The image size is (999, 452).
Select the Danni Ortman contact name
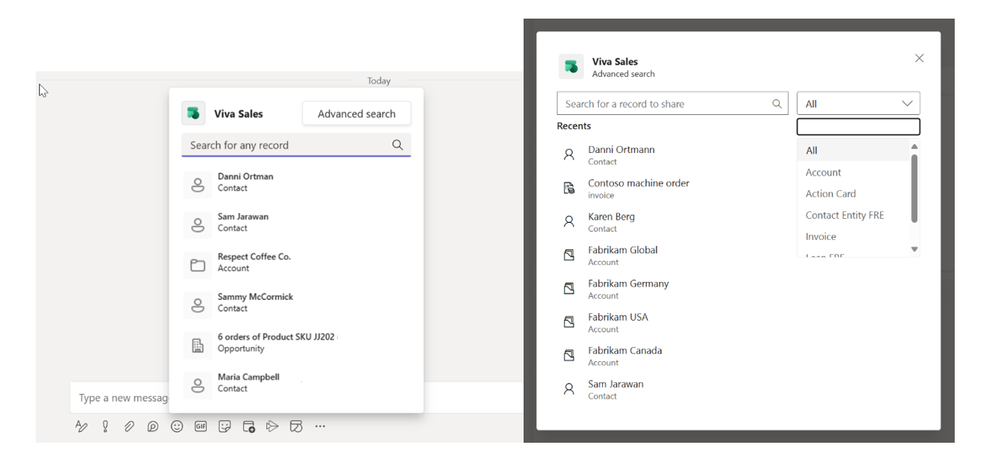[x=245, y=177]
